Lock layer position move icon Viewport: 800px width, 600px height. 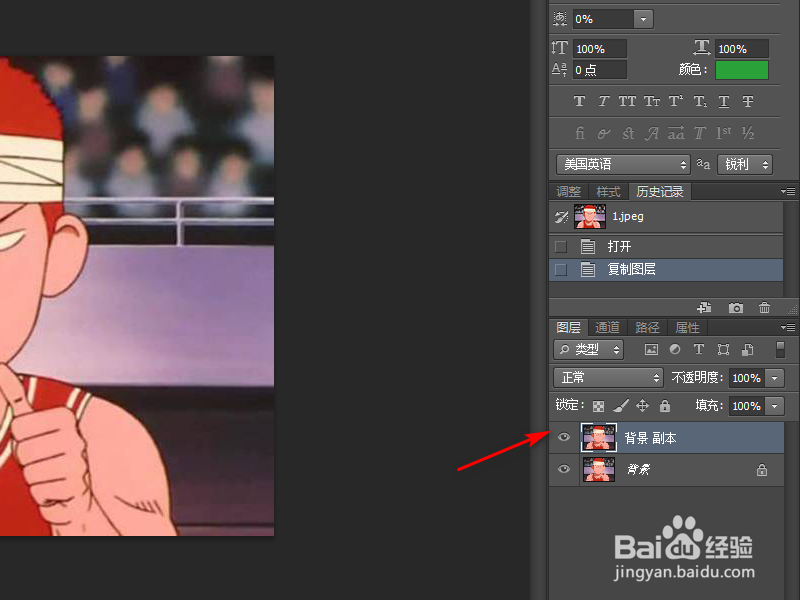[x=642, y=406]
